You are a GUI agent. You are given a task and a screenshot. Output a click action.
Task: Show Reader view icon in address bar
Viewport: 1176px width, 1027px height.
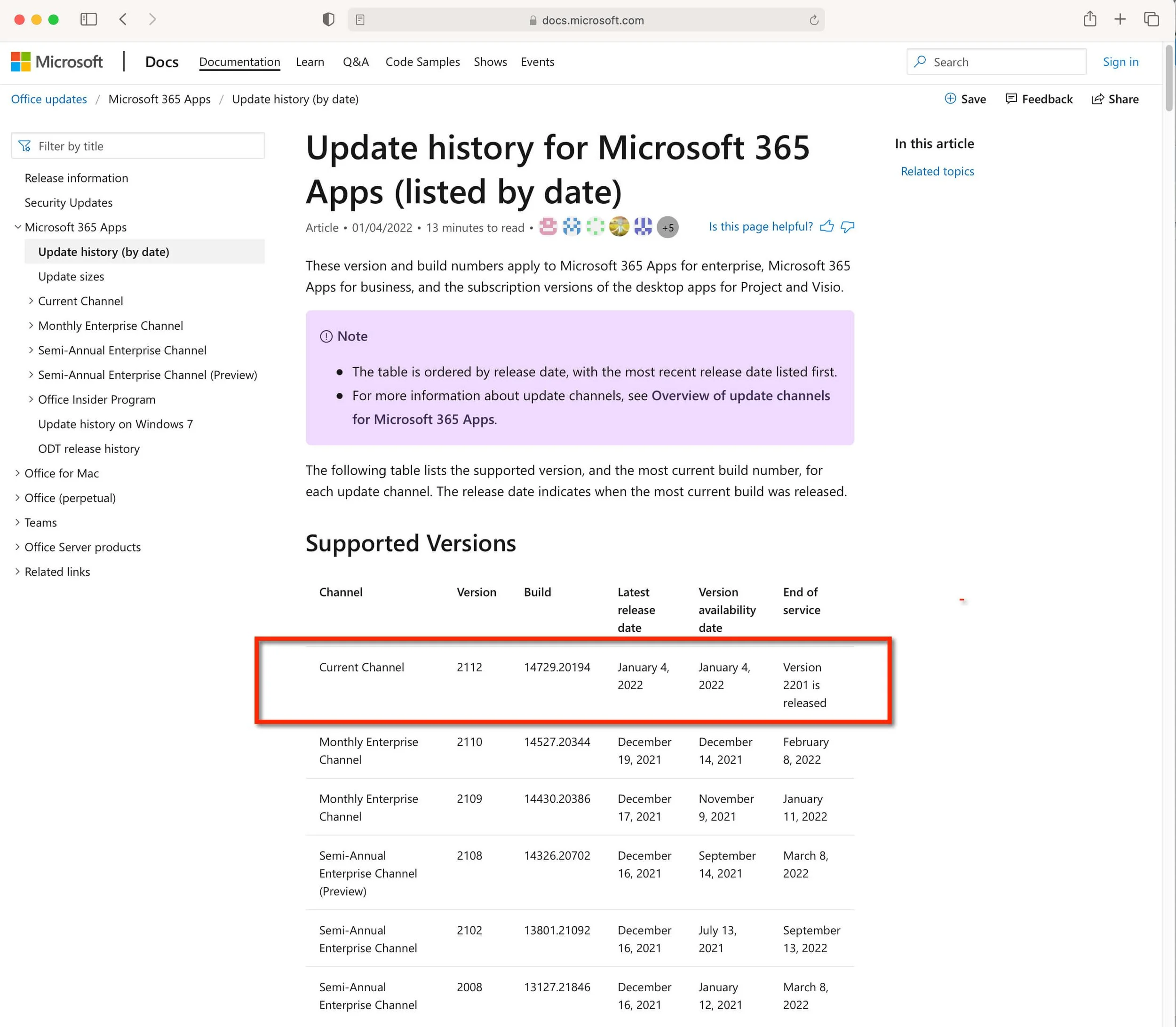[360, 20]
